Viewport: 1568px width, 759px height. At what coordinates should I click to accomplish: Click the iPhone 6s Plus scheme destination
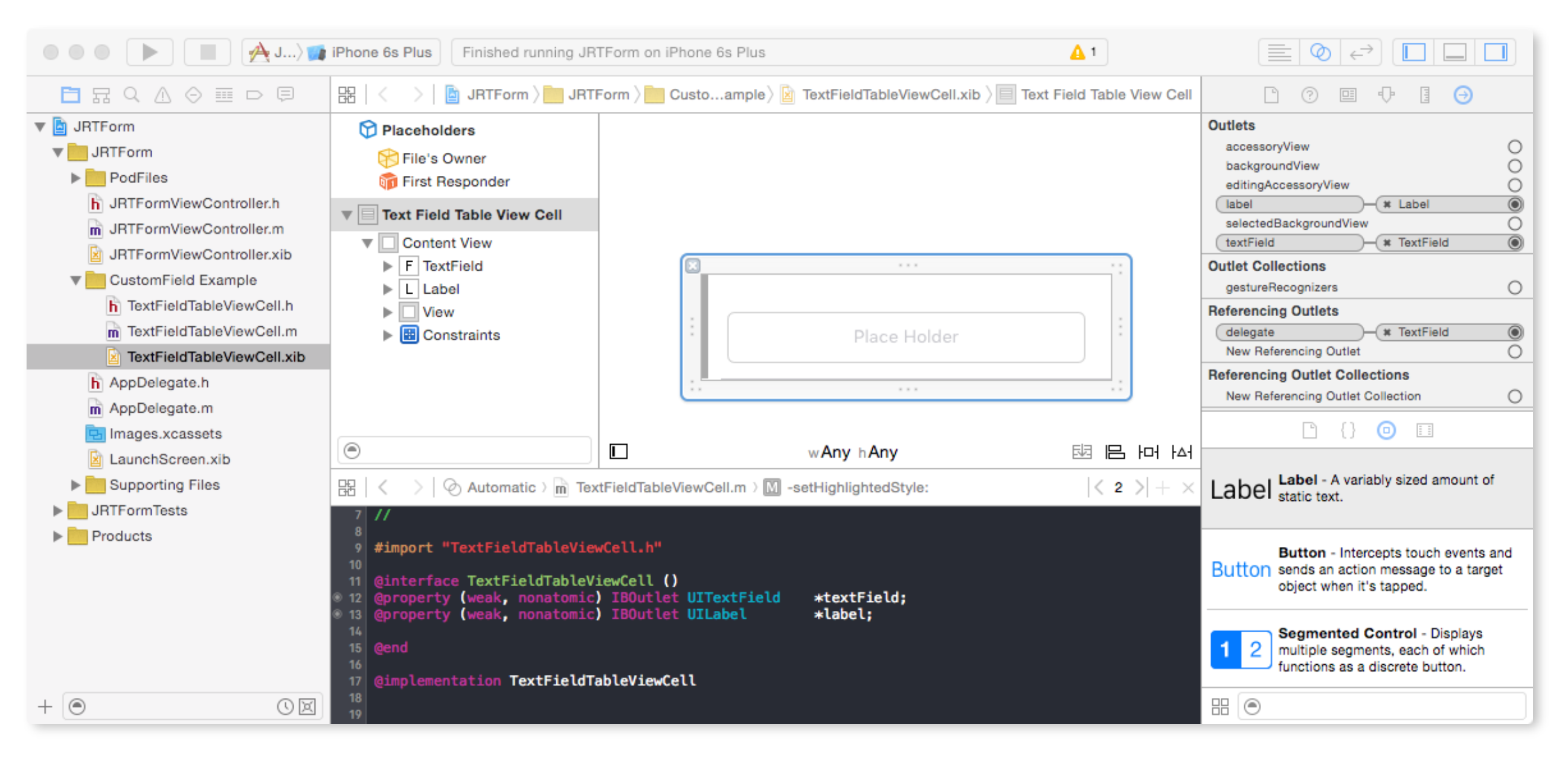381,53
